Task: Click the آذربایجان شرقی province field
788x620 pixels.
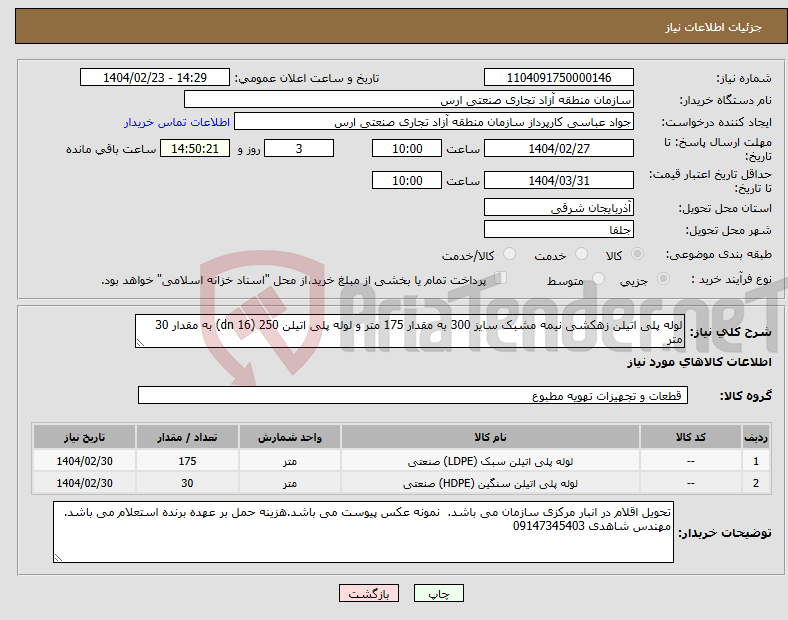Action: click(x=558, y=208)
